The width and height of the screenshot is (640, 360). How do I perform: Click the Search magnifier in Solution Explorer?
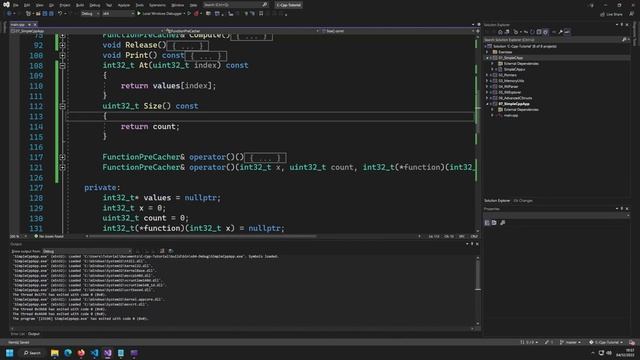(624, 40)
